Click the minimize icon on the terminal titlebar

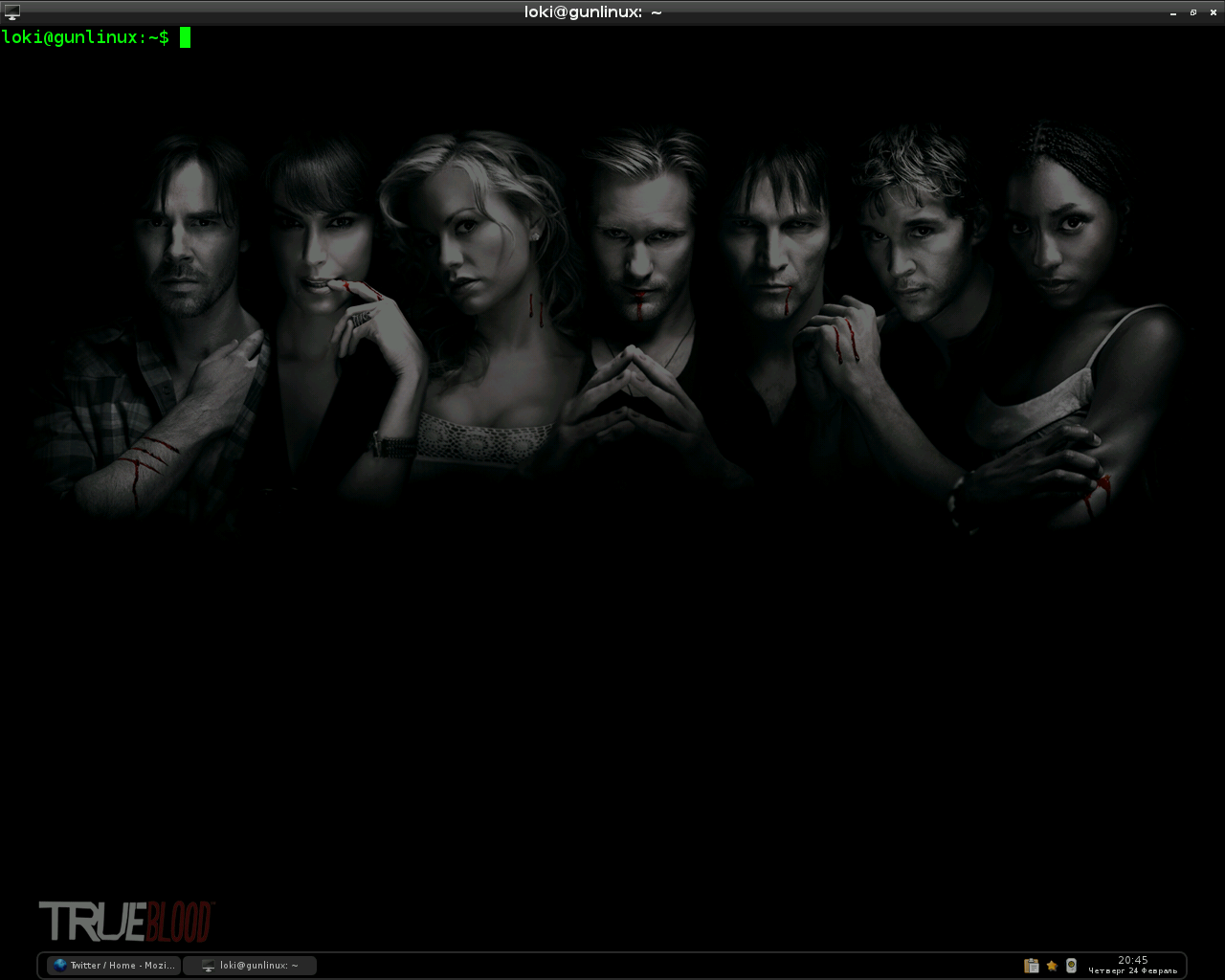1172,11
